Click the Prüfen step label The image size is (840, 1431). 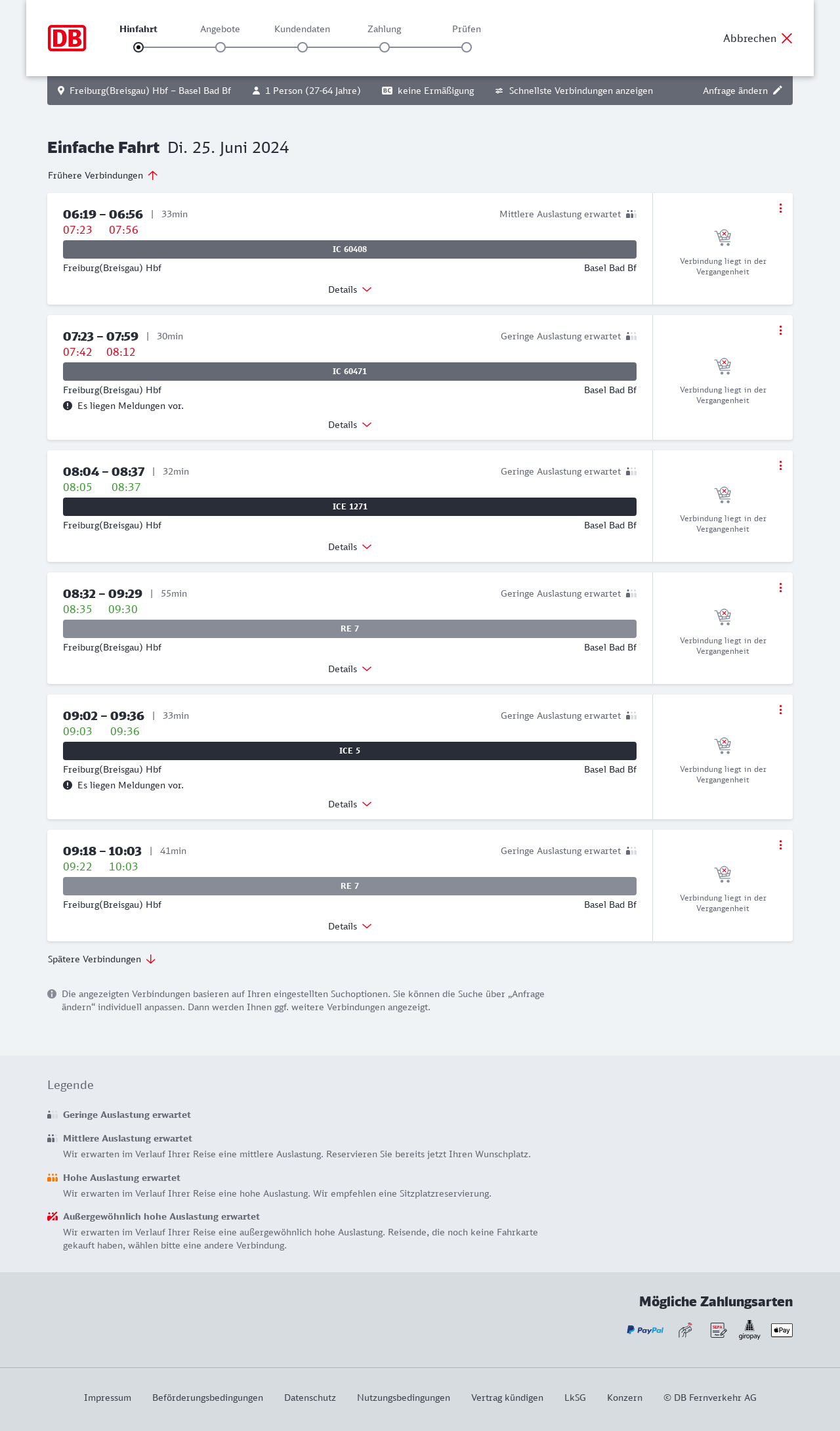pyautogui.click(x=467, y=29)
